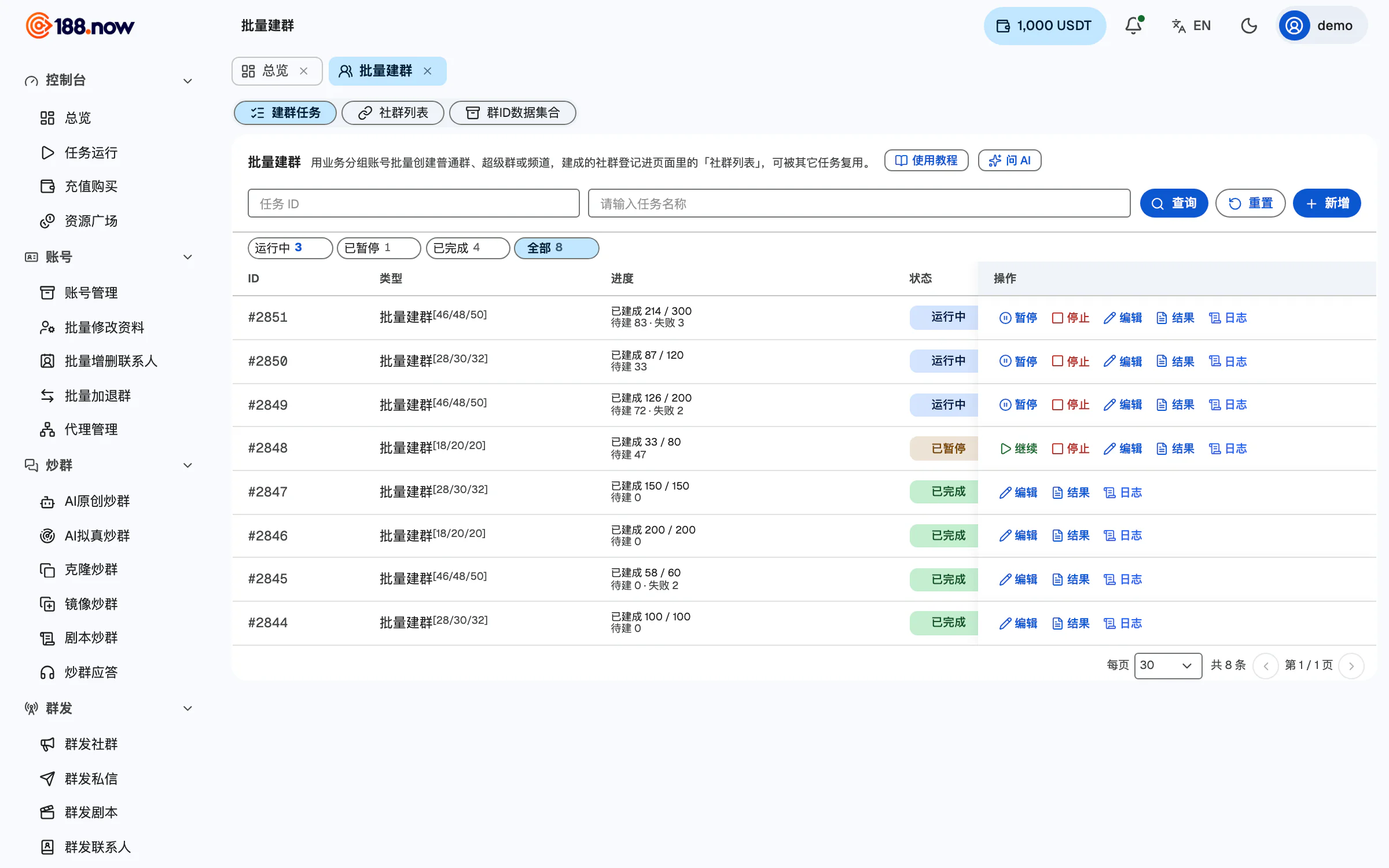Edit task #2849
The image size is (1389, 868).
[x=1122, y=404]
